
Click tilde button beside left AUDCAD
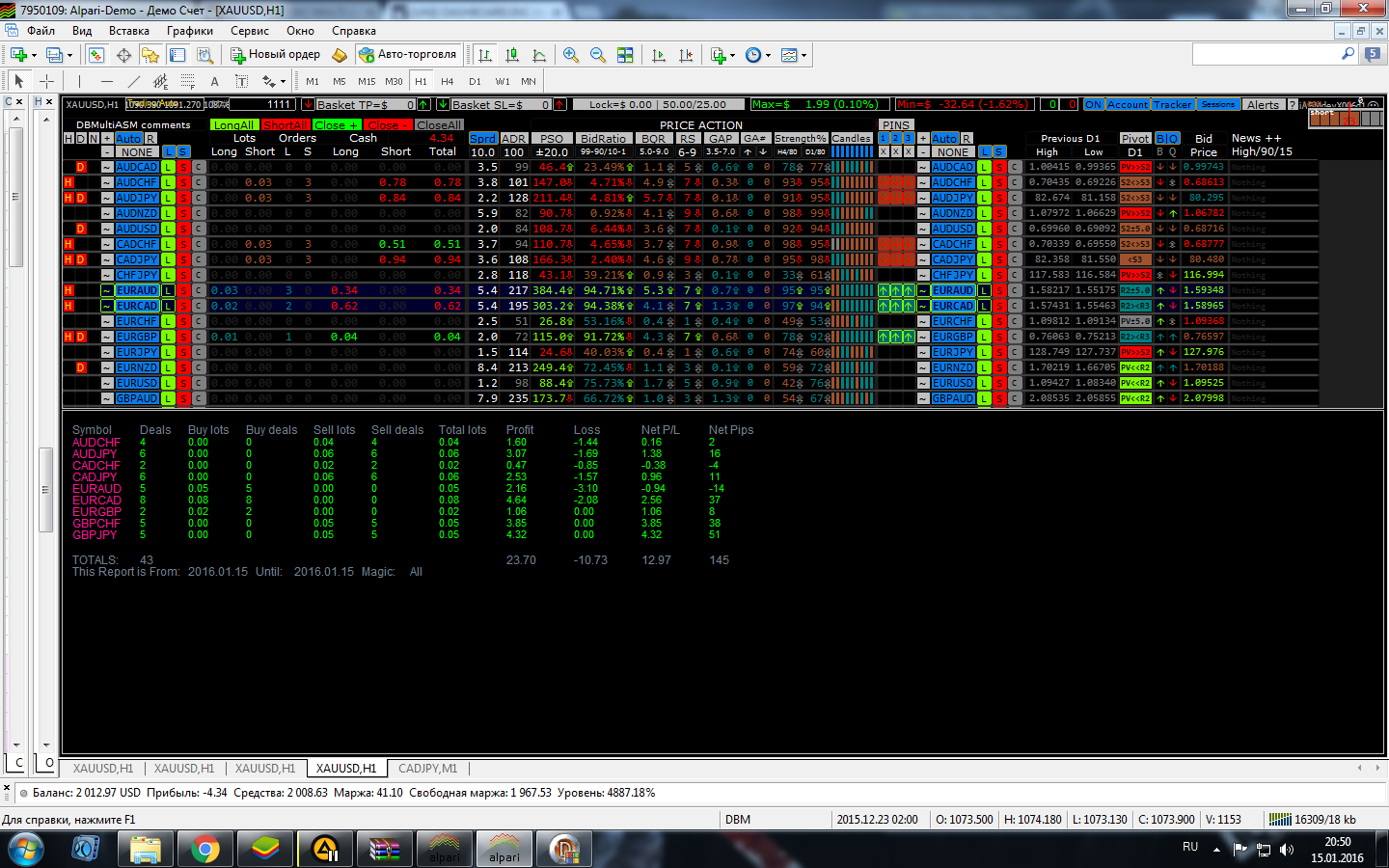pyautogui.click(x=107, y=167)
